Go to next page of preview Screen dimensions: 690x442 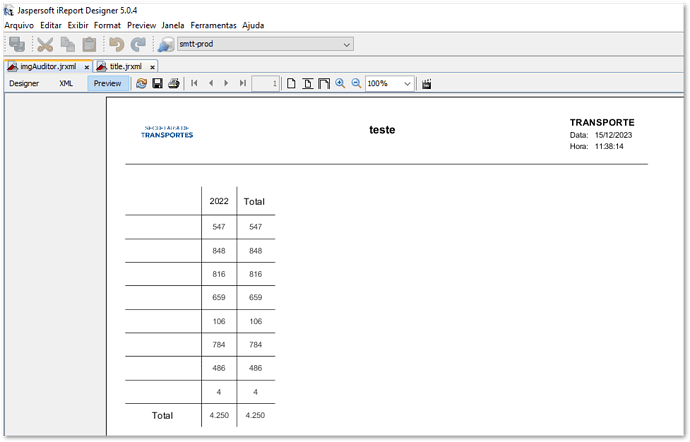(x=226, y=83)
